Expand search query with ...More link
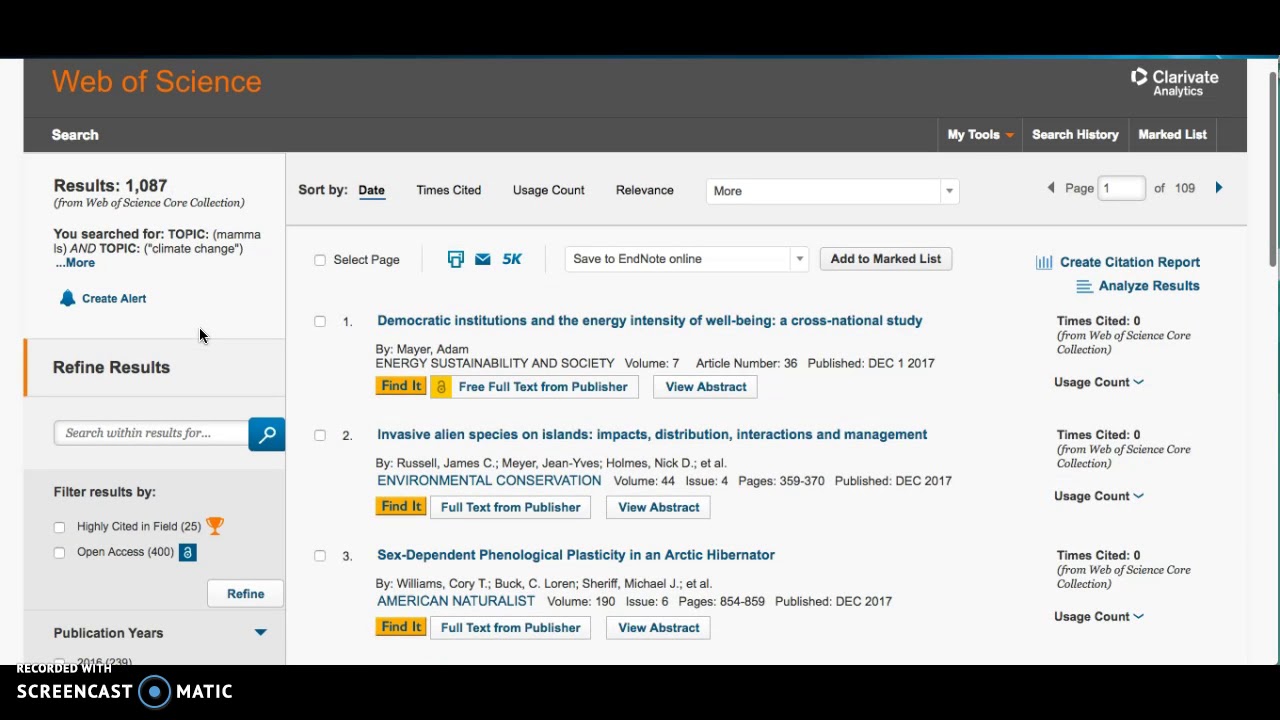 (x=75, y=263)
